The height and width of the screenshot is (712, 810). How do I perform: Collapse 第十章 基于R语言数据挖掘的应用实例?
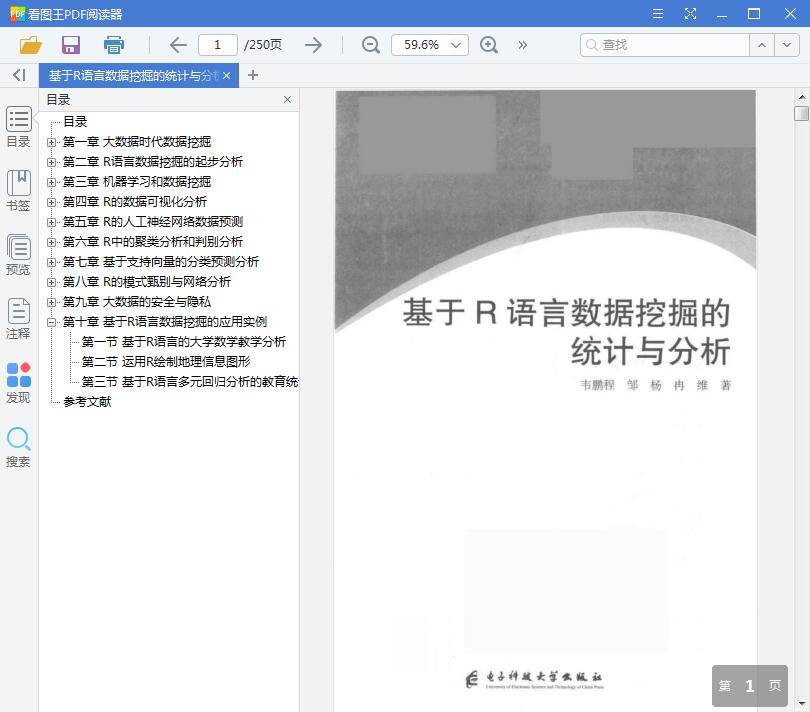click(51, 322)
